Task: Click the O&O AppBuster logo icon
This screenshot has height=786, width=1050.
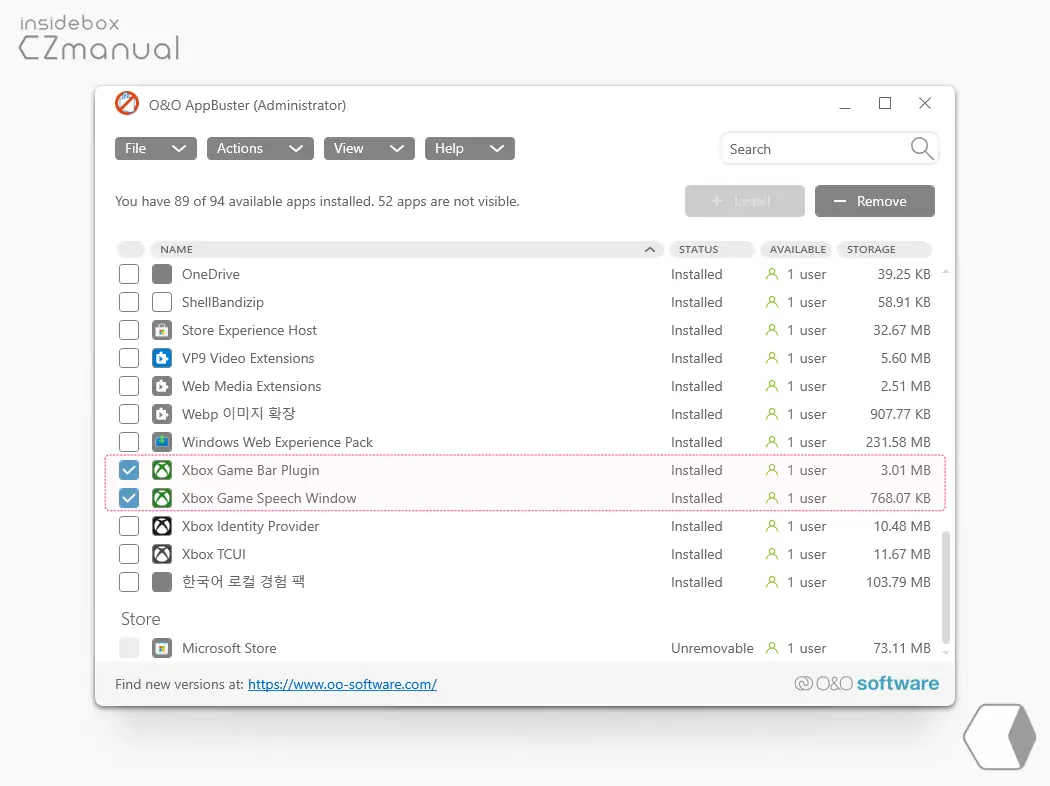Action: [127, 104]
